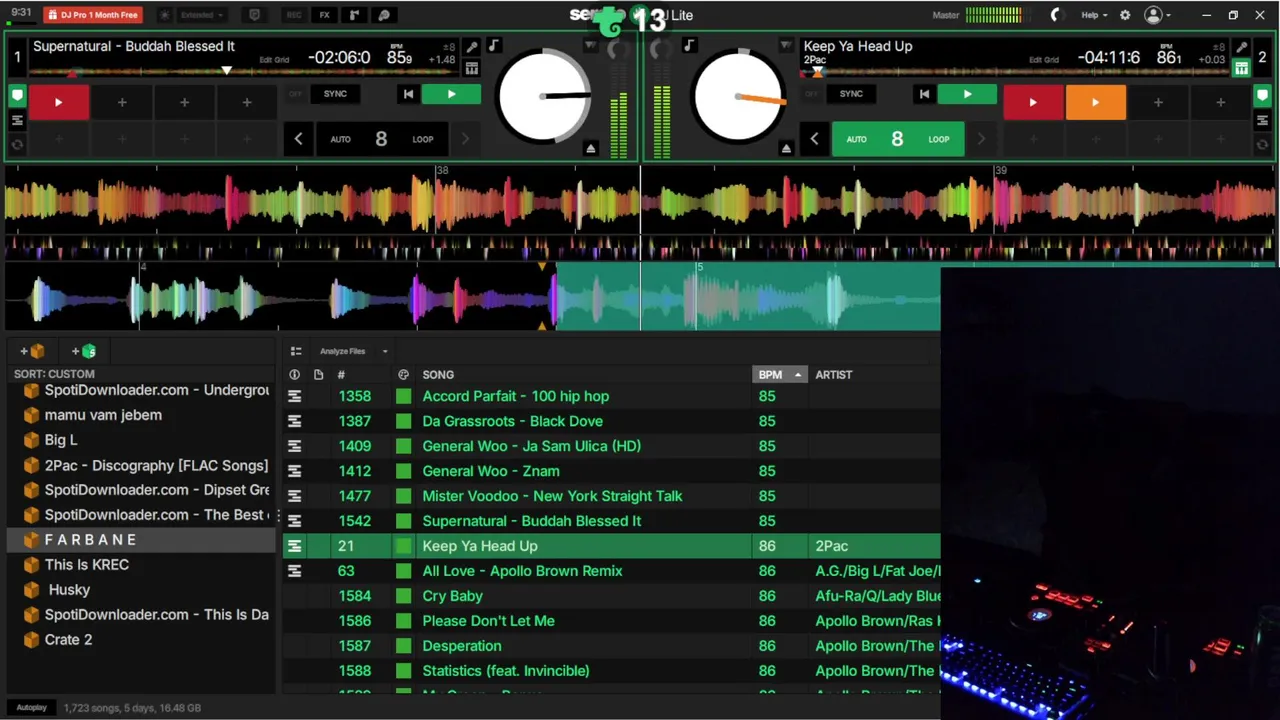Image resolution: width=1280 pixels, height=720 pixels.
Task: Jump to track start on deck 1
Action: (408, 94)
